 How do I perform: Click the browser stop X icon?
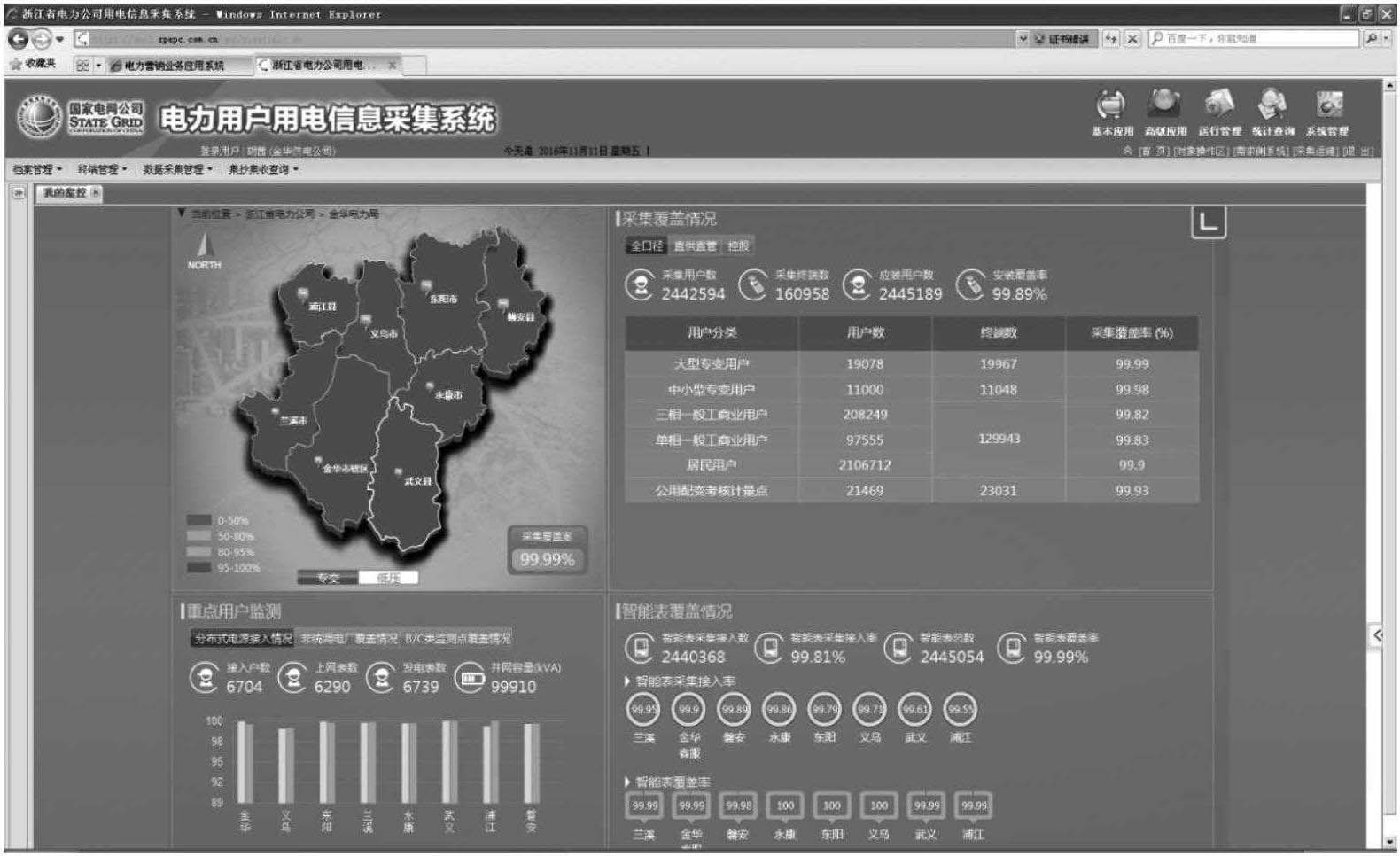pos(1132,39)
